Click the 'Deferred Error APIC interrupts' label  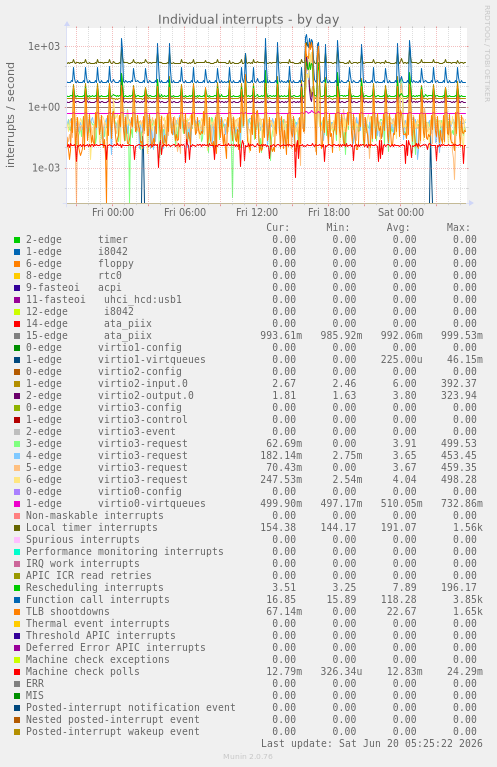116,648
